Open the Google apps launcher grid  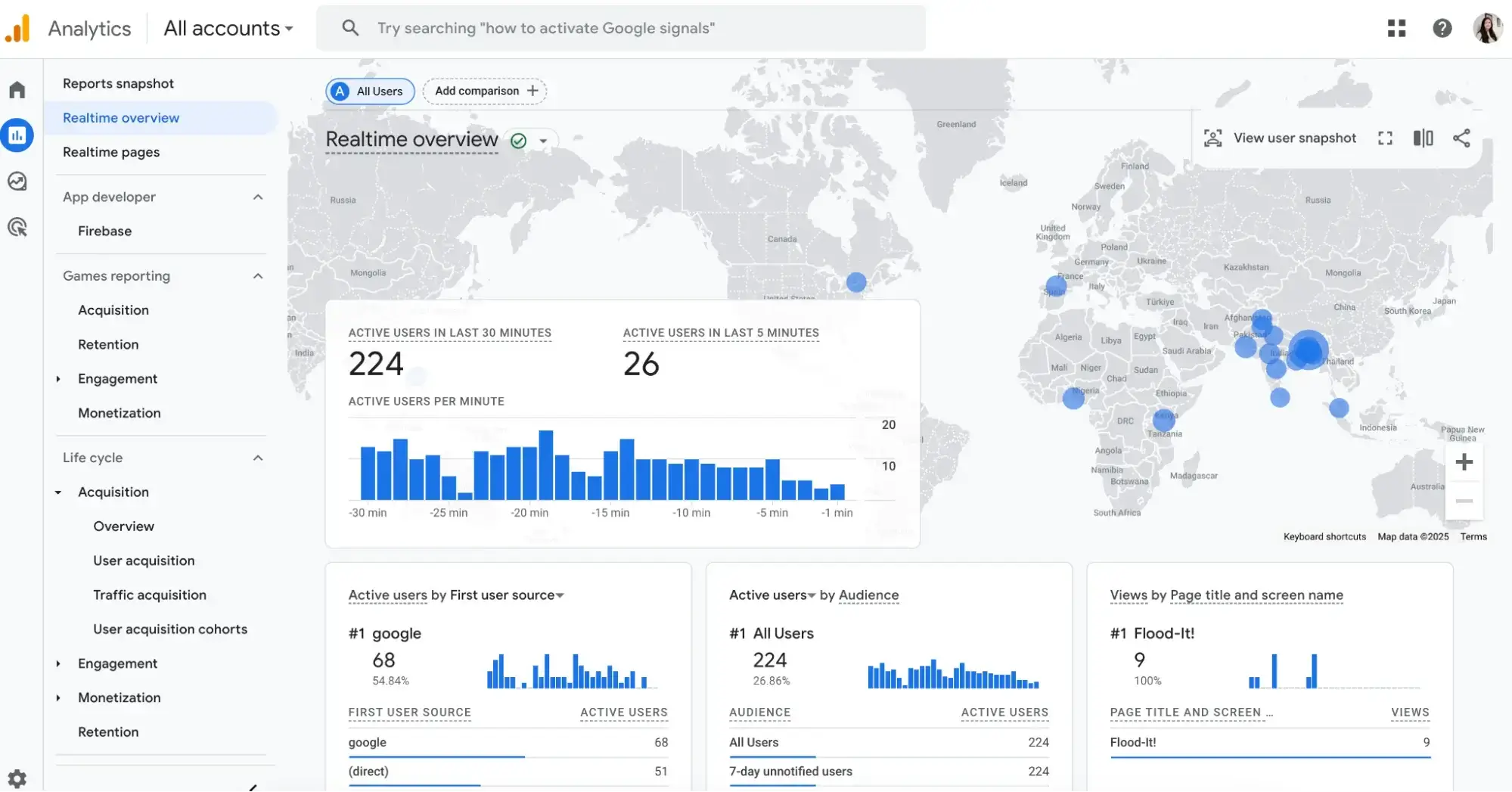(x=1396, y=28)
